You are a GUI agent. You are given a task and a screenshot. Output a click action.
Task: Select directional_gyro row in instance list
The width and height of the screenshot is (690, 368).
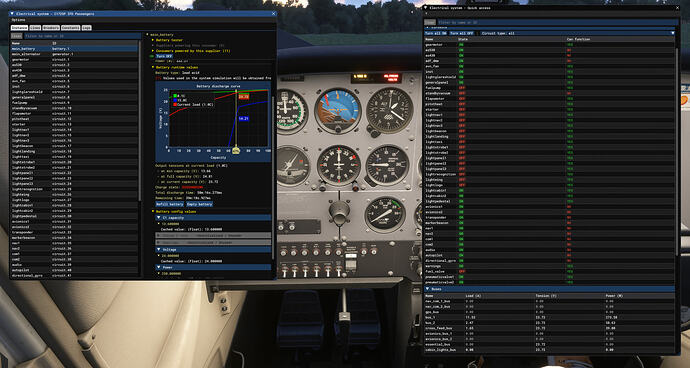pos(74,275)
